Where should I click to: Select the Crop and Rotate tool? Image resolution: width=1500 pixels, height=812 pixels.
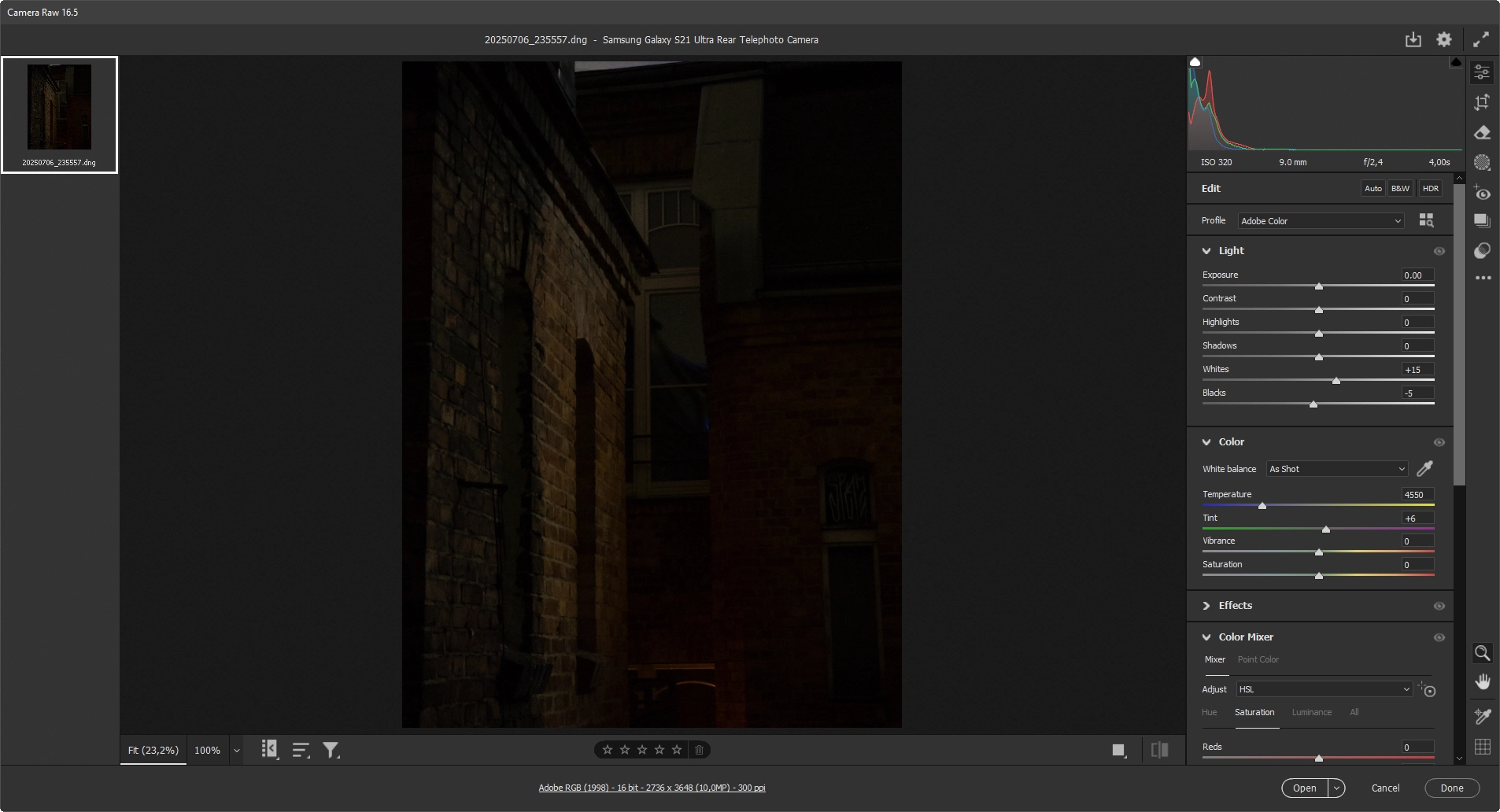[x=1482, y=102]
